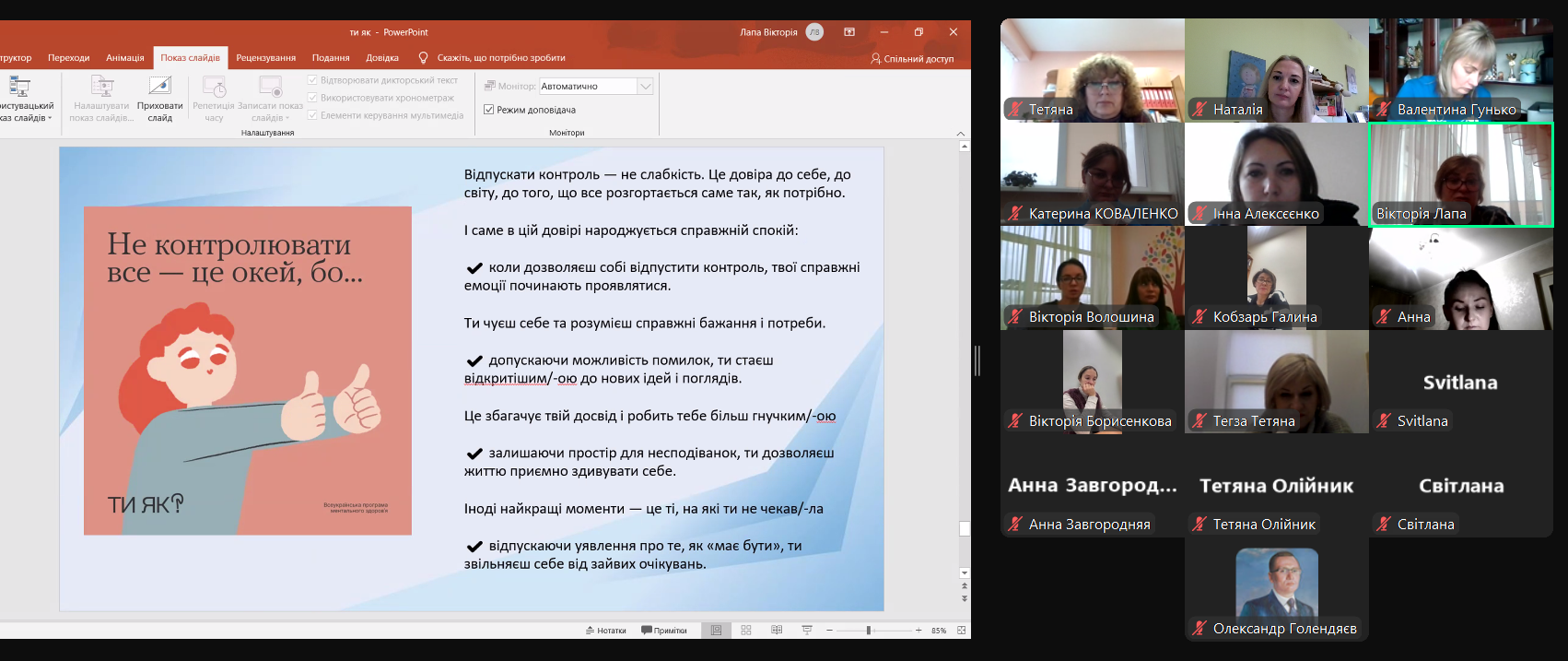
Task: Click the zoom out minus button
Action: click(x=829, y=631)
